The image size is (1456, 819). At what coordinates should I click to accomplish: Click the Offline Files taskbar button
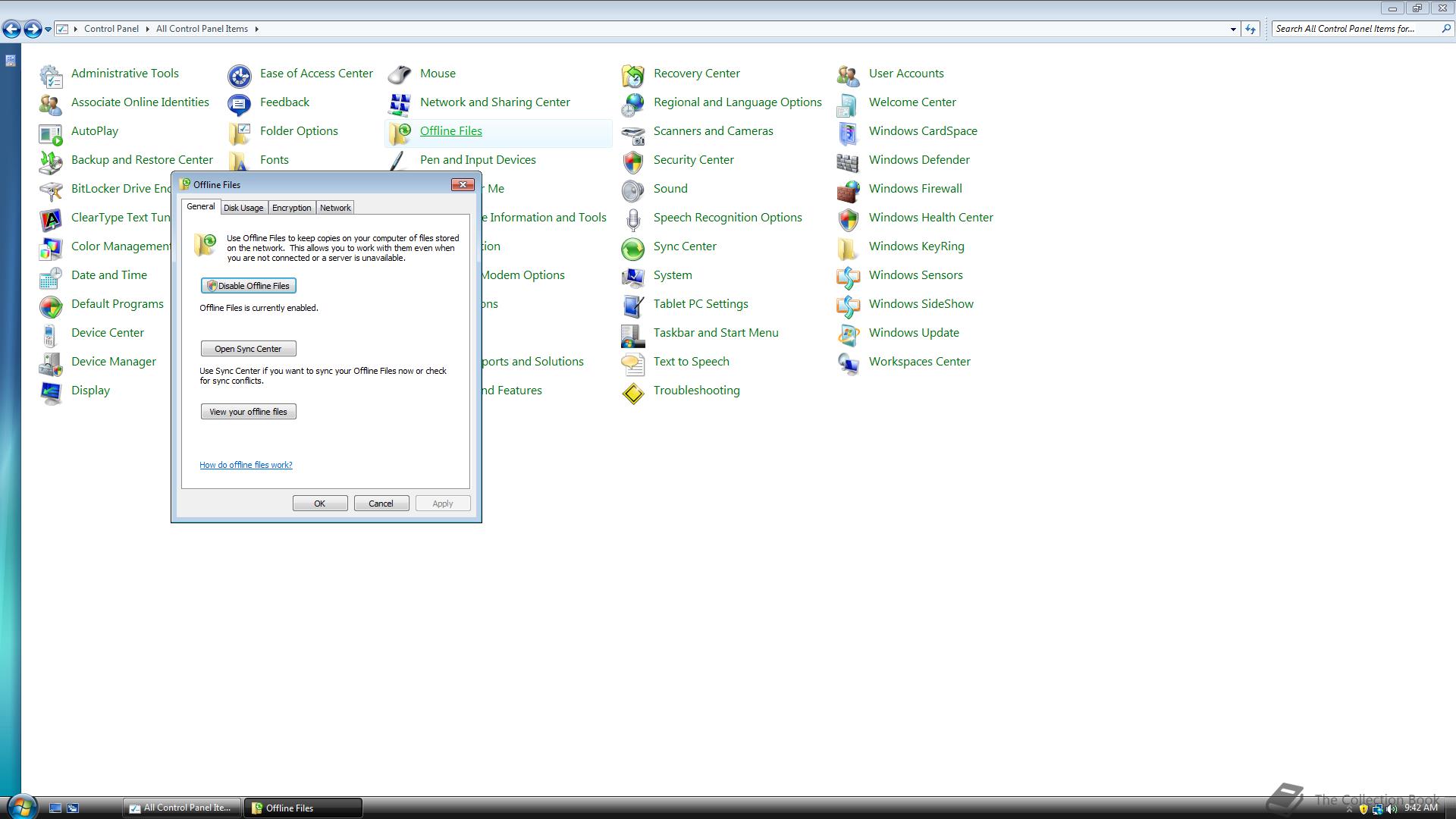click(304, 808)
